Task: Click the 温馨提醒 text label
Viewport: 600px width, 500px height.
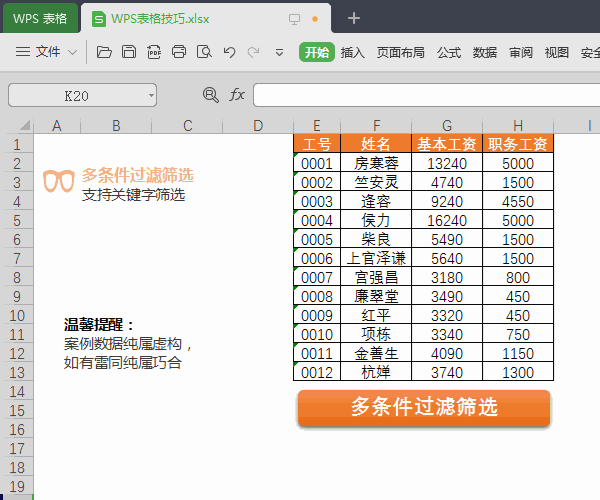Action: (98, 325)
